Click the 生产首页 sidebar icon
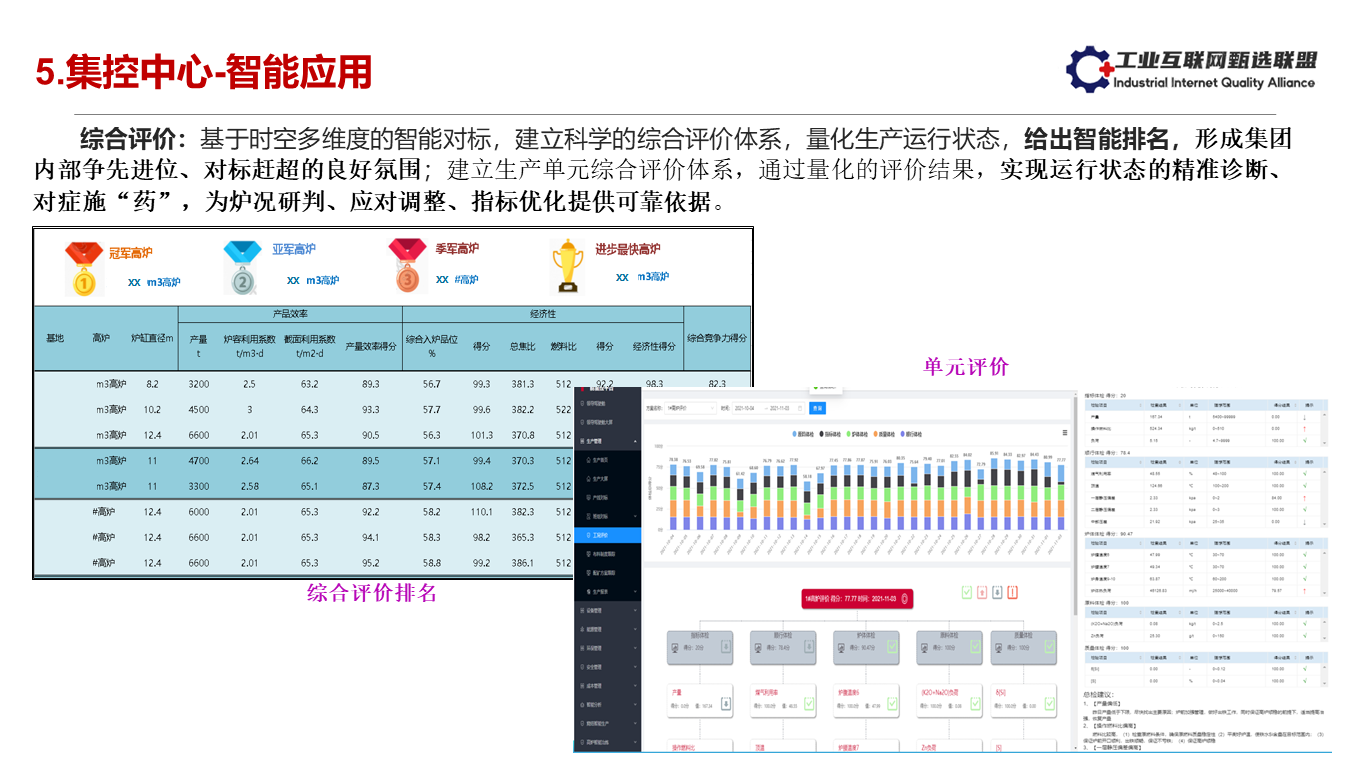 point(588,460)
